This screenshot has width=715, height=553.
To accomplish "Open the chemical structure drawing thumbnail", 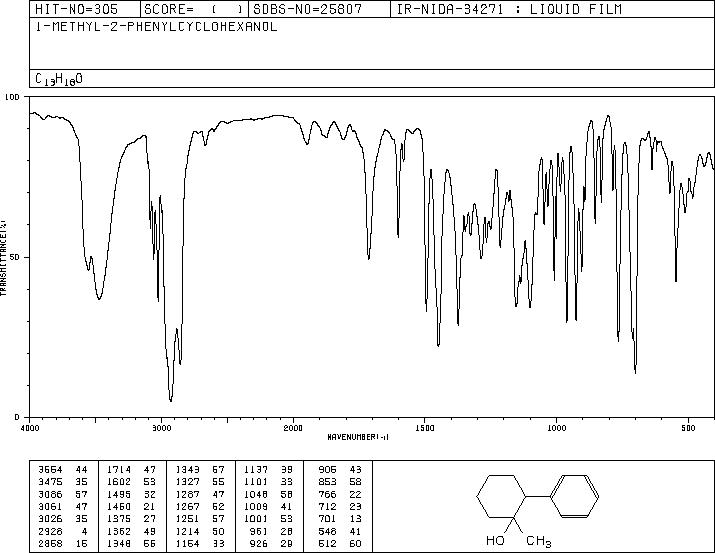I will coord(538,509).
